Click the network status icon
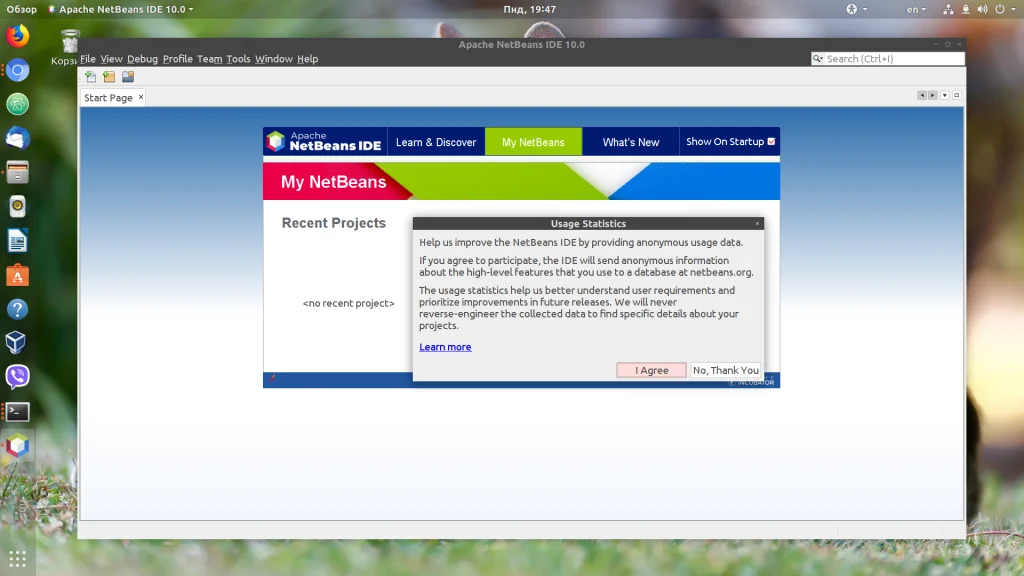Image resolution: width=1024 pixels, height=576 pixels. [x=948, y=9]
